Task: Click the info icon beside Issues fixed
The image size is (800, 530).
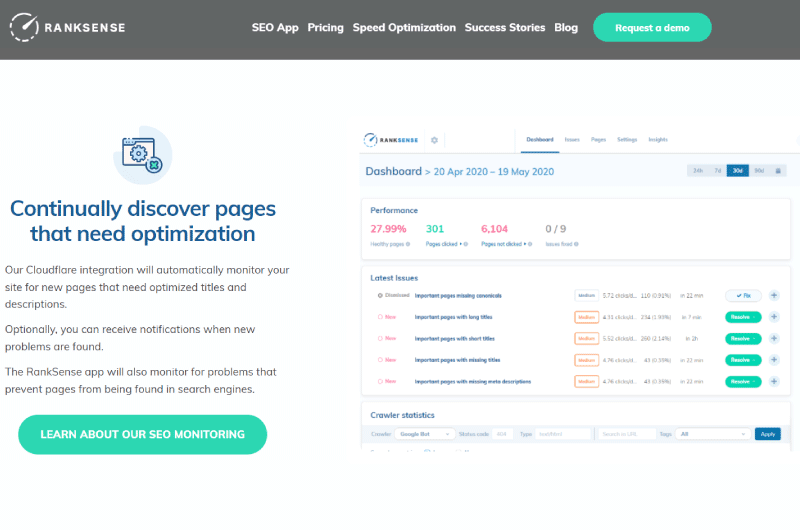Action: click(576, 244)
